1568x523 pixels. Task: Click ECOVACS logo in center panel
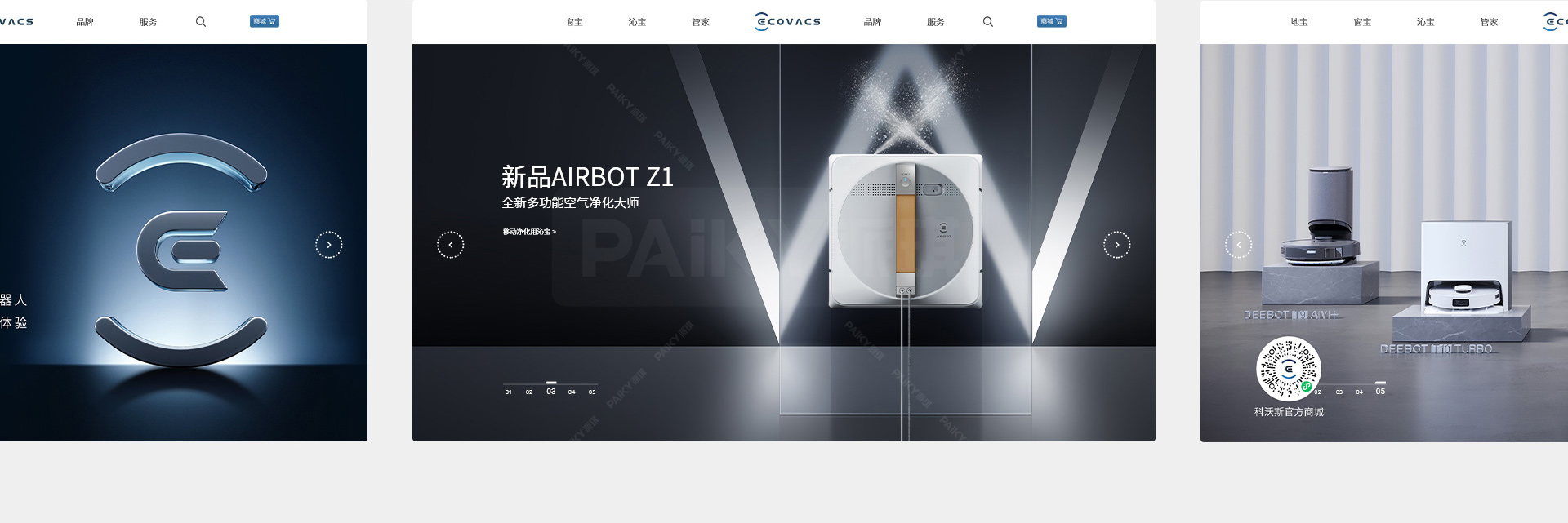[787, 22]
